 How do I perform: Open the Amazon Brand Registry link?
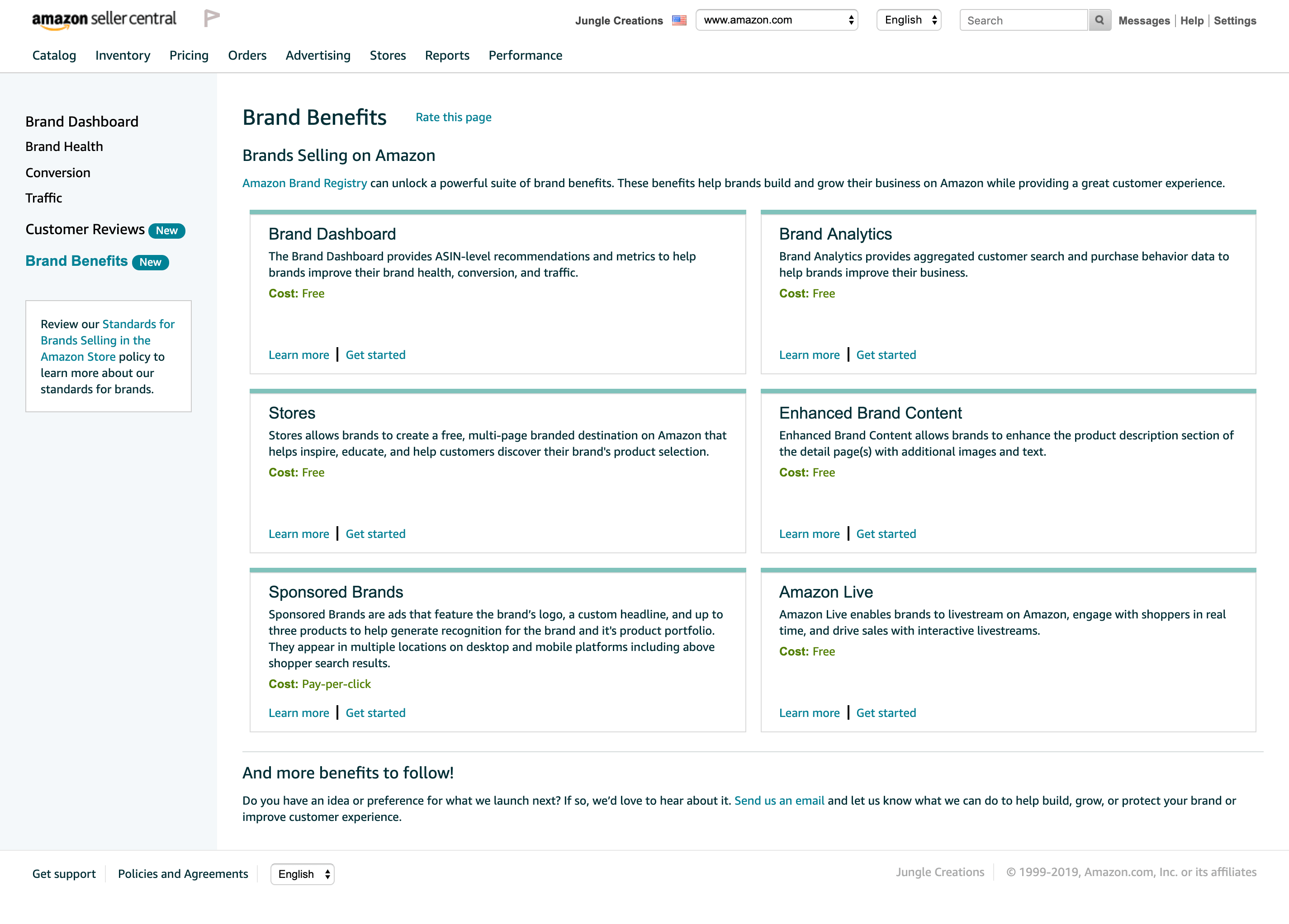[x=304, y=183]
